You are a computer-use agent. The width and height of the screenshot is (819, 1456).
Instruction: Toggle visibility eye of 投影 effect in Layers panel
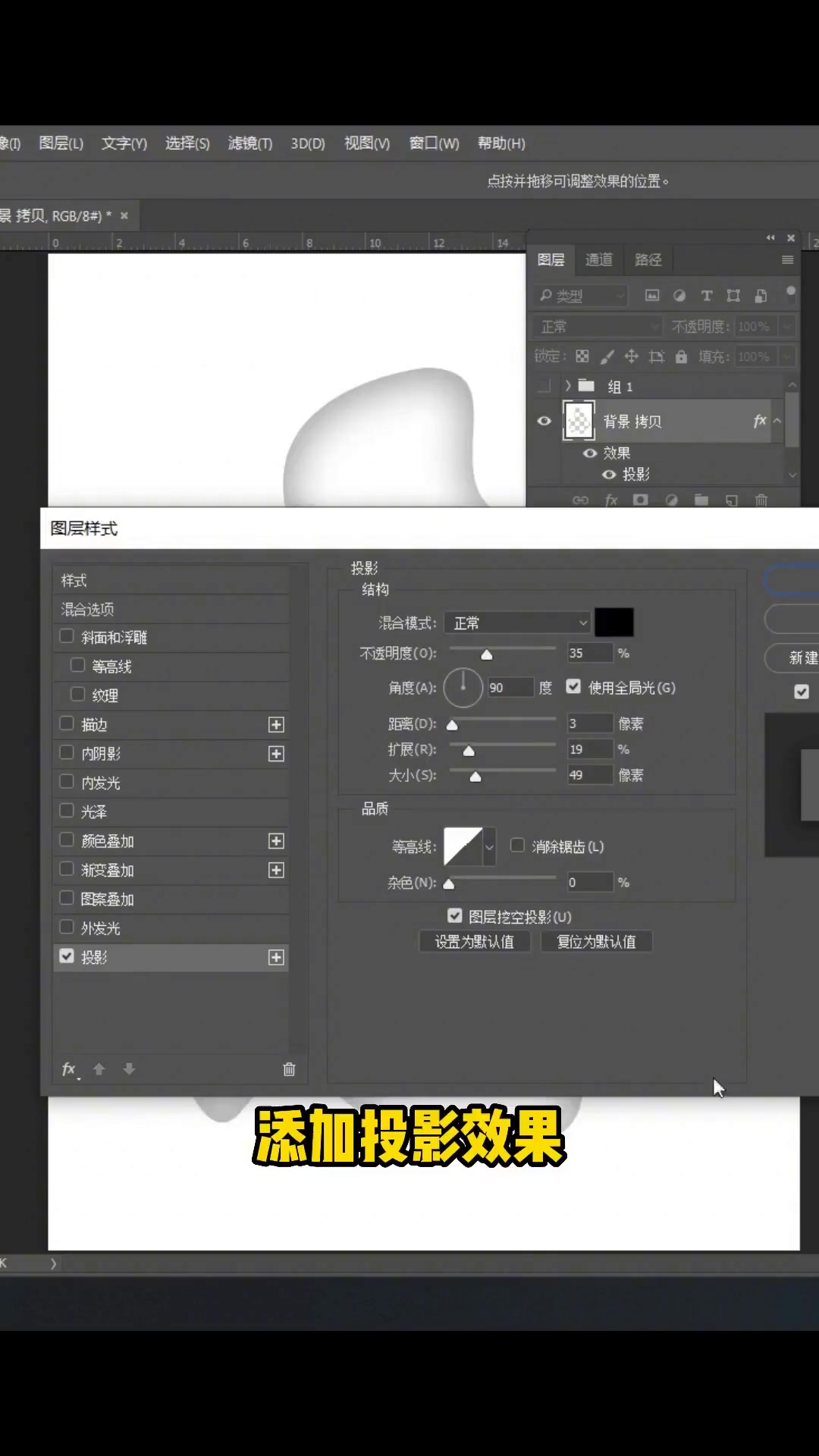(609, 474)
